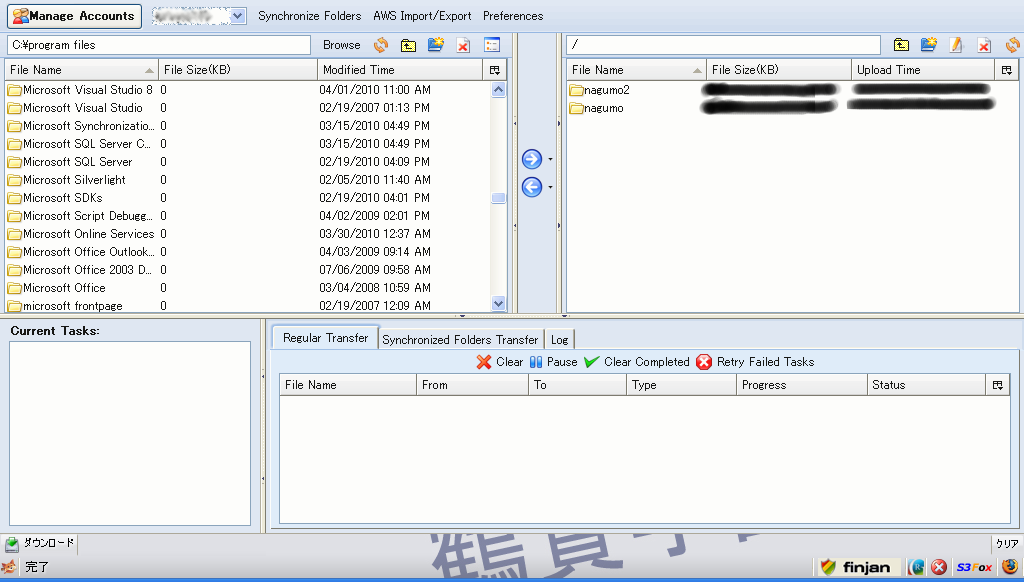Screen dimensions: 1024x583
Task: Click the Browse button
Action: pyautogui.click(x=342, y=45)
